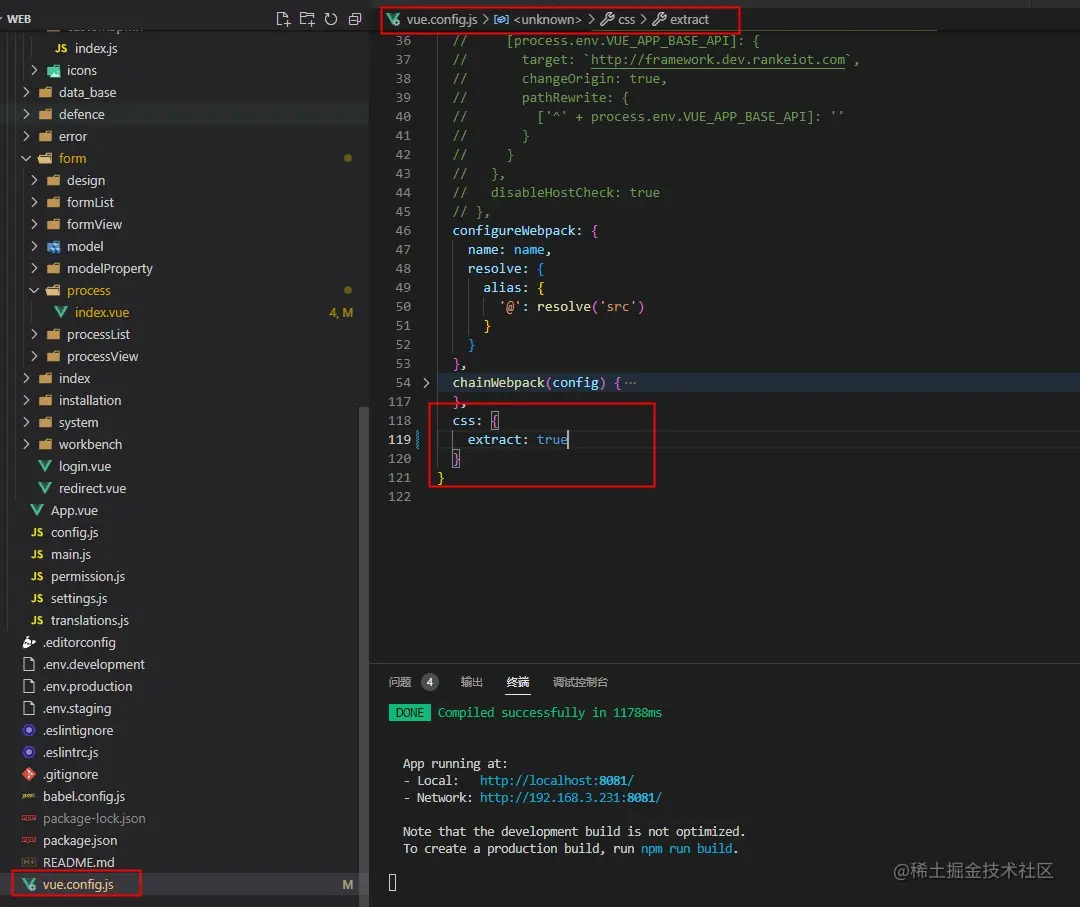Viewport: 1080px width, 907px height.
Task: Place cursor on line number 119
Action: [399, 440]
